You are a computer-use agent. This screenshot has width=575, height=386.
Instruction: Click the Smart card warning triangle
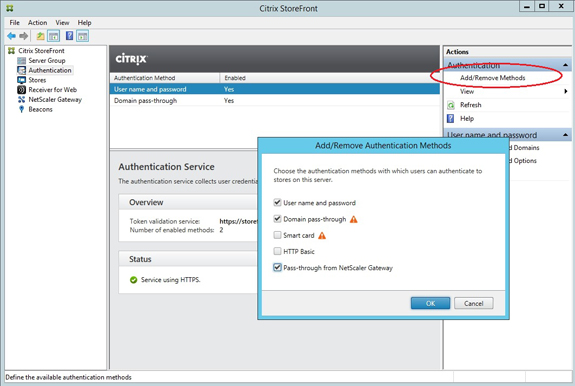click(x=322, y=235)
